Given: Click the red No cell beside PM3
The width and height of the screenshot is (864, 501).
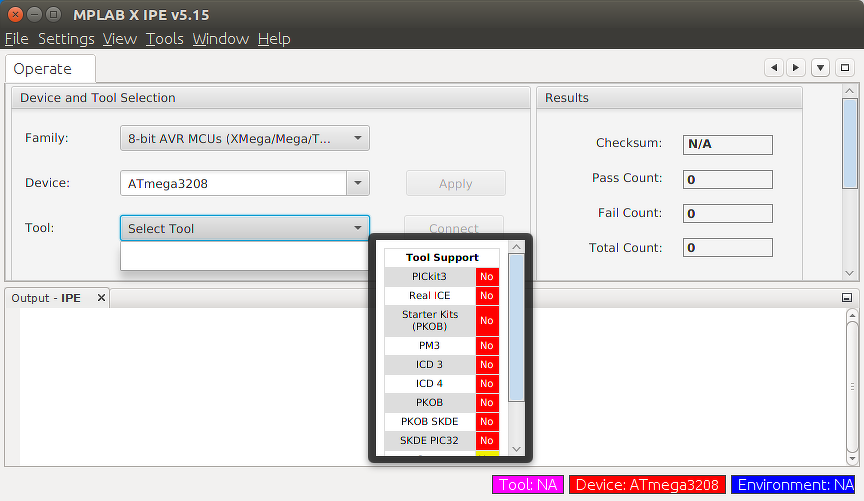Looking at the screenshot, I should [x=487, y=346].
